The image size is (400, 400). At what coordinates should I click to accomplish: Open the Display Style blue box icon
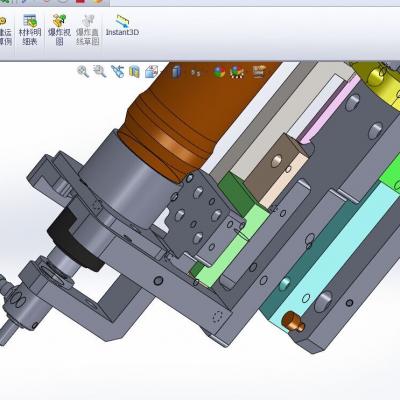click(177, 72)
